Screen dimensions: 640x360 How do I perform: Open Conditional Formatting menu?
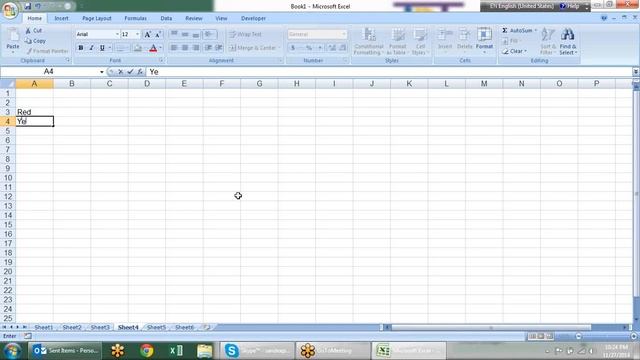coord(369,41)
